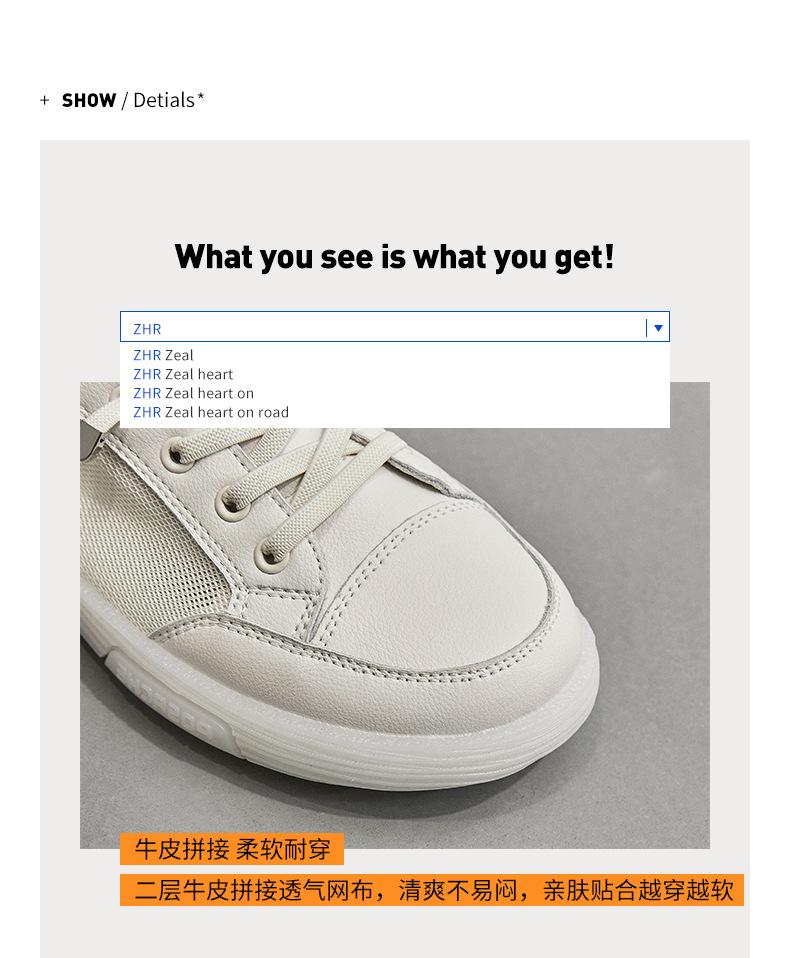Viewport: 790px width, 958px height.
Task: Click the bold SHOW heading text
Action: coord(89,100)
